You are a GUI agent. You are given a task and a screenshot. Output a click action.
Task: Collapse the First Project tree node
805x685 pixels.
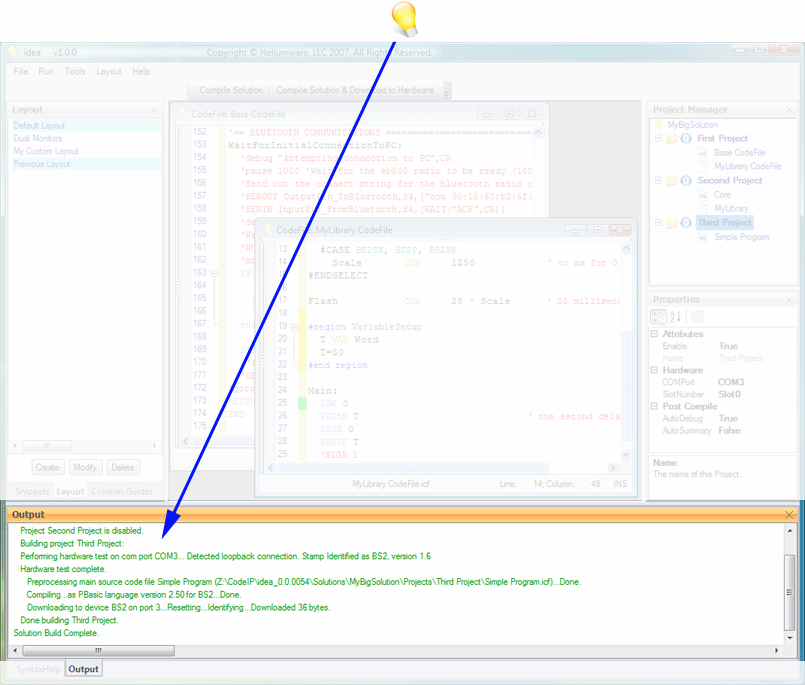pyautogui.click(x=658, y=138)
